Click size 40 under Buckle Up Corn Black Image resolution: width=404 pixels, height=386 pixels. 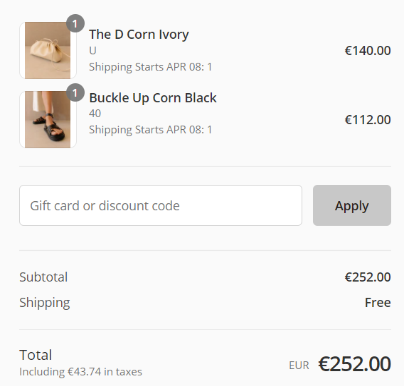[95, 113]
